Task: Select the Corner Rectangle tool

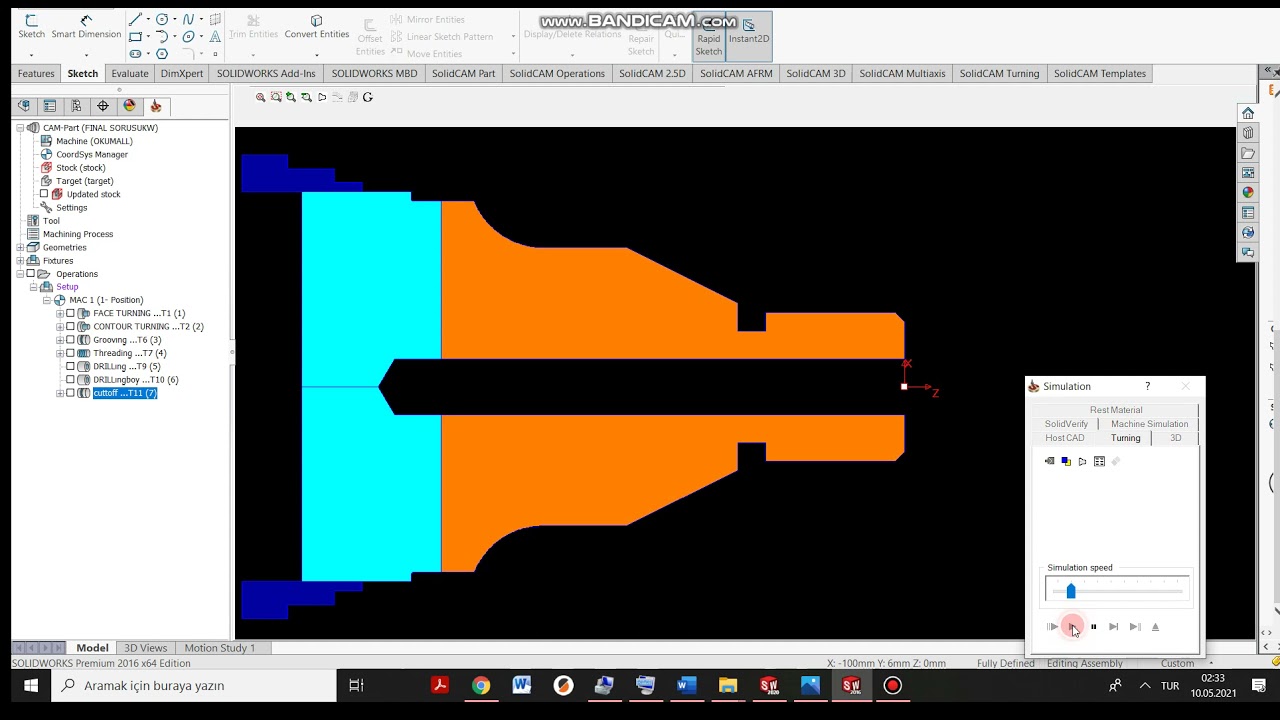Action: (x=135, y=37)
